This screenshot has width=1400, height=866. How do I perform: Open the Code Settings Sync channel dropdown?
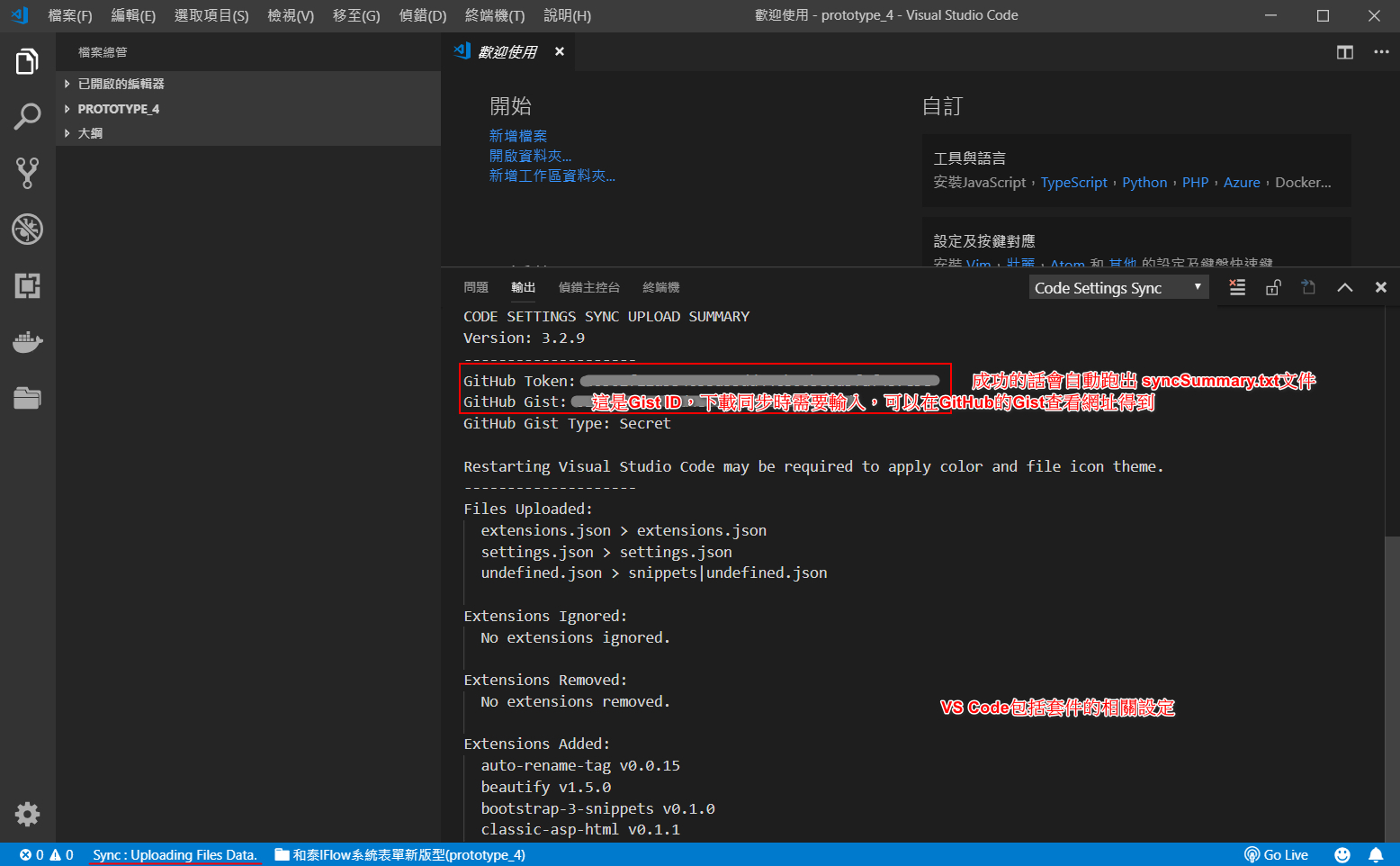[x=1117, y=286]
